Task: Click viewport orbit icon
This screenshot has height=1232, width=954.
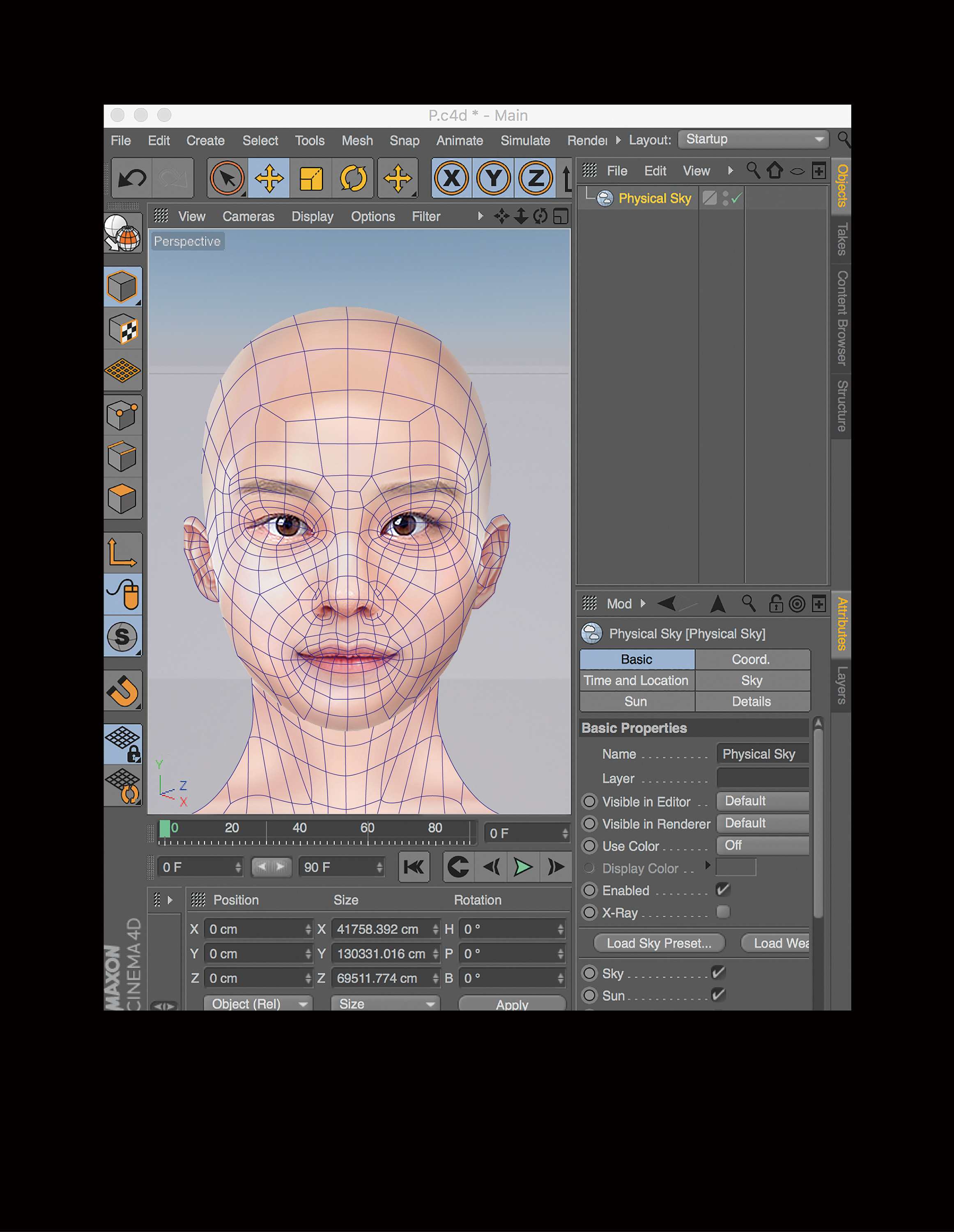Action: [540, 216]
